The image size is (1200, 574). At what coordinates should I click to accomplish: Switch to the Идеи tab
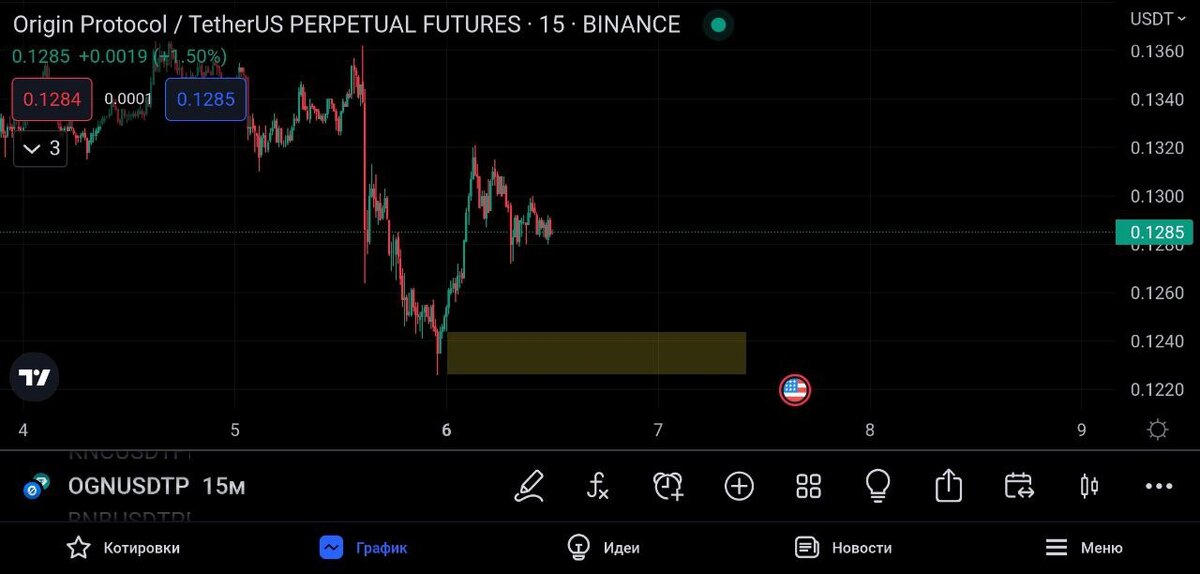pos(603,548)
